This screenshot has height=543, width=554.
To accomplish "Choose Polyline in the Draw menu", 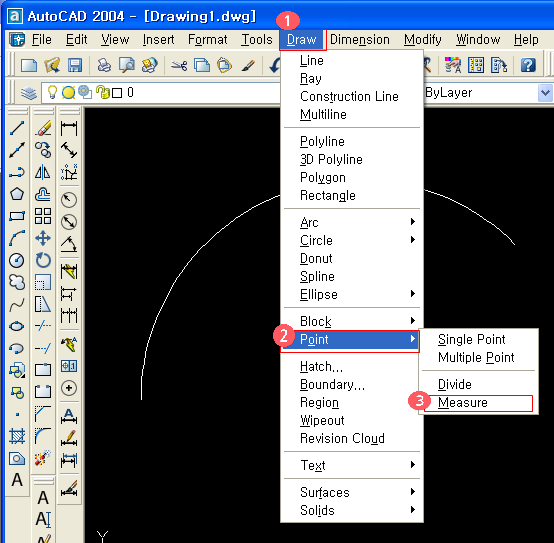I will [x=352, y=141].
